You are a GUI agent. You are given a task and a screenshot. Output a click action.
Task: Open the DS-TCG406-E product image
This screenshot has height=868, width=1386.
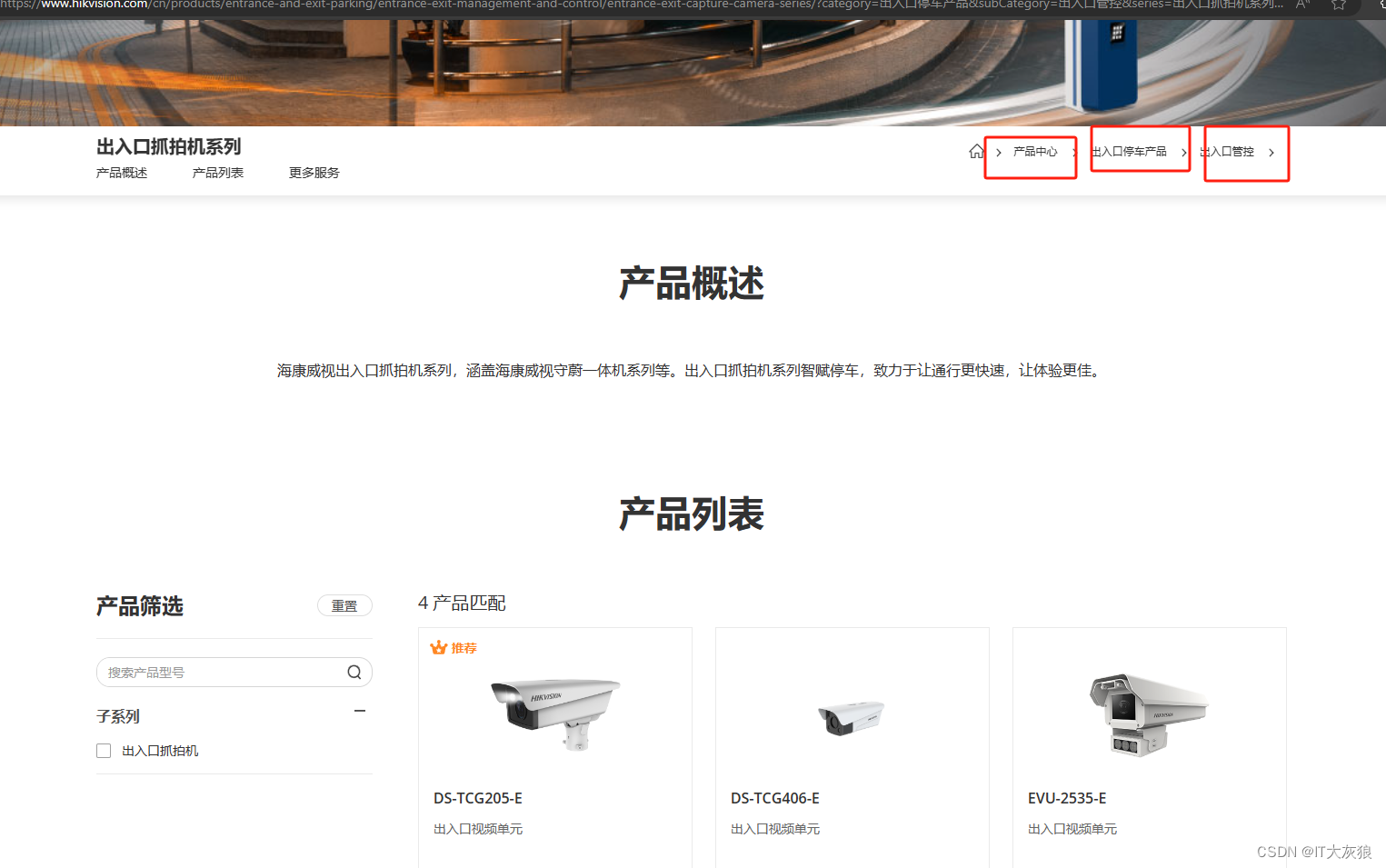(852, 717)
